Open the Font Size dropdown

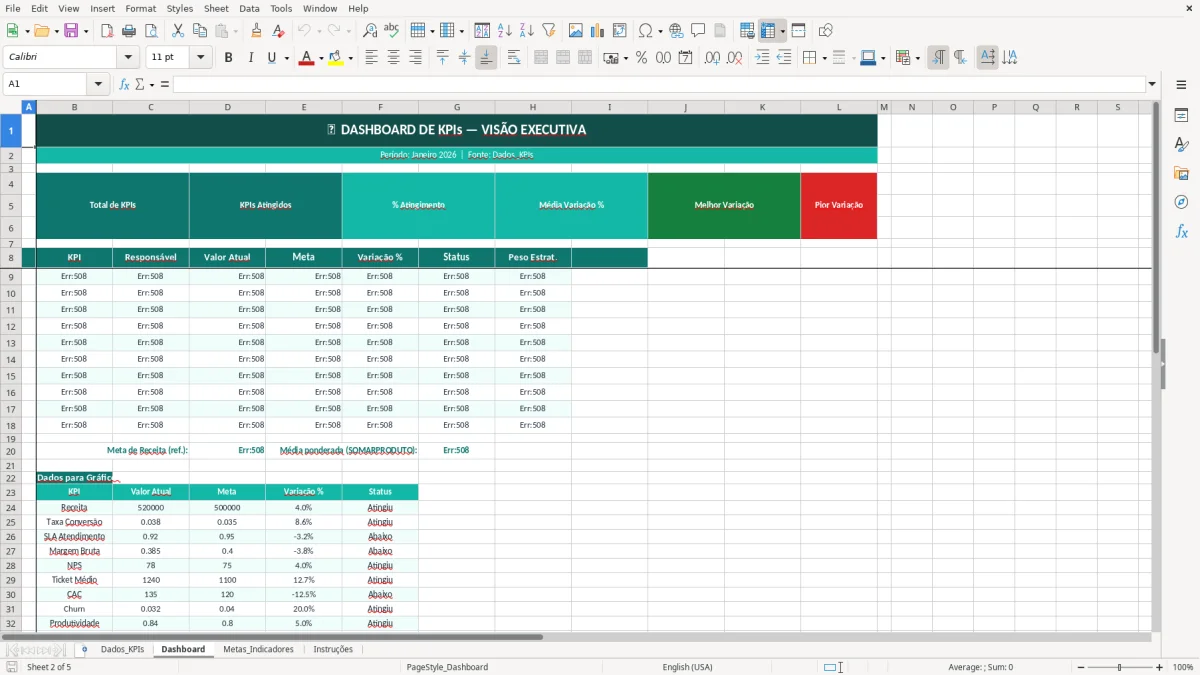pos(201,58)
